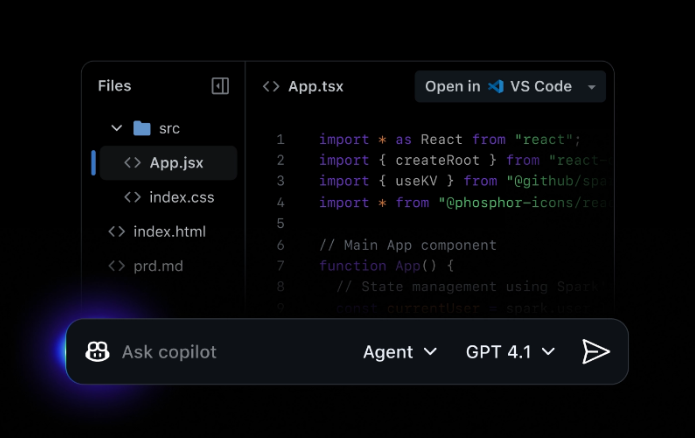
Task: Focus the Ask copilot input field
Action: 169,352
